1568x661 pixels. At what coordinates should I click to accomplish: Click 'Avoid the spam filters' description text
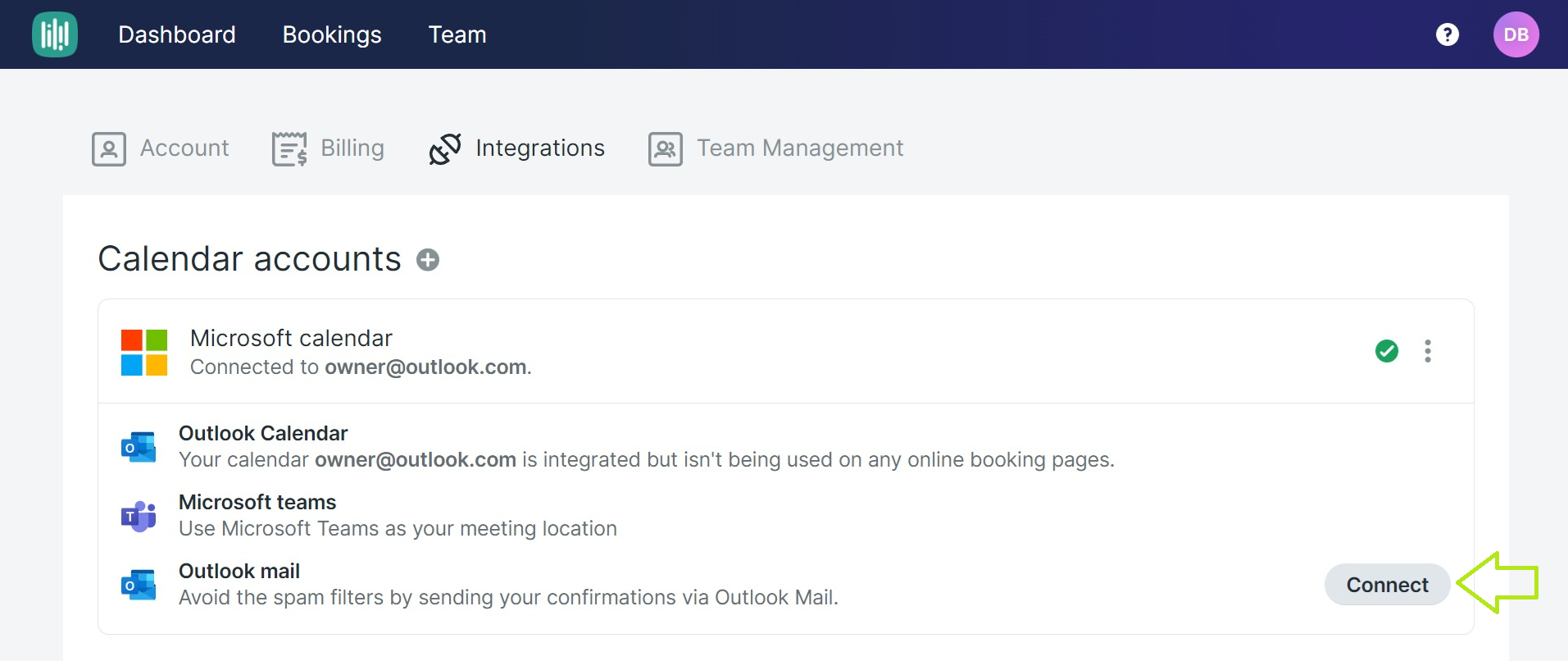point(508,597)
